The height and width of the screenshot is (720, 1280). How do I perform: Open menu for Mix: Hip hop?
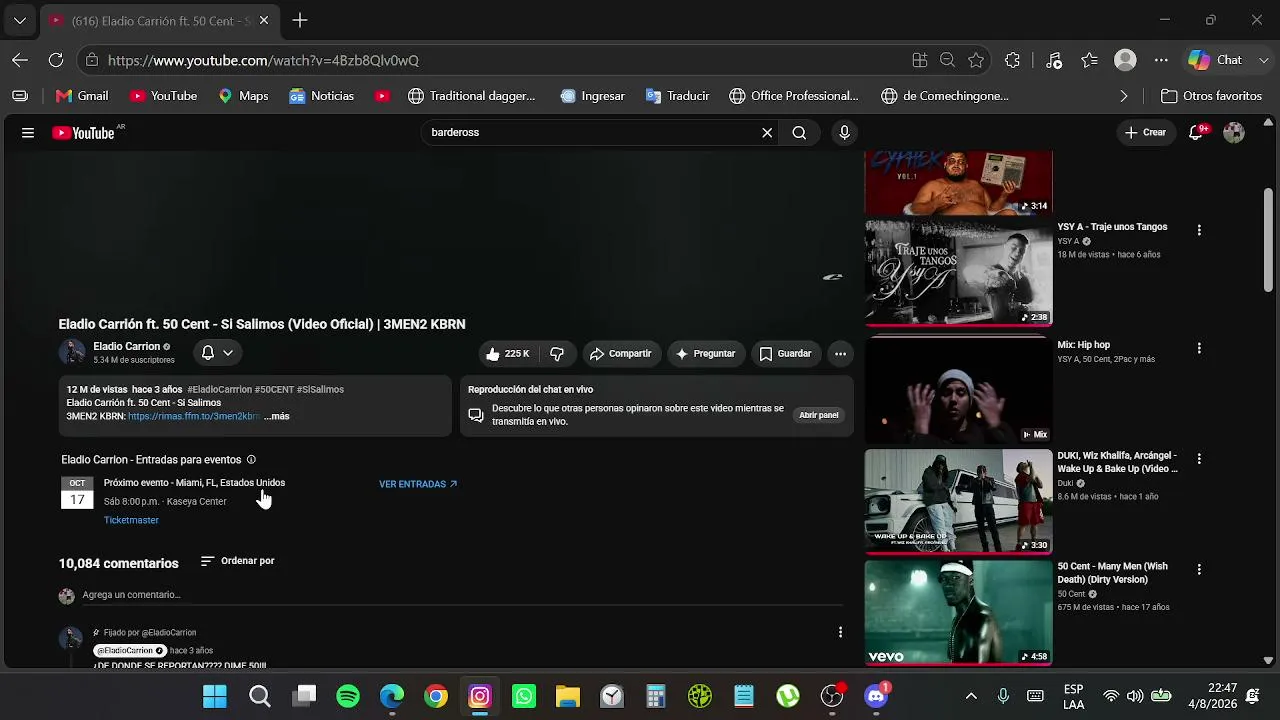pyautogui.click(x=1199, y=348)
